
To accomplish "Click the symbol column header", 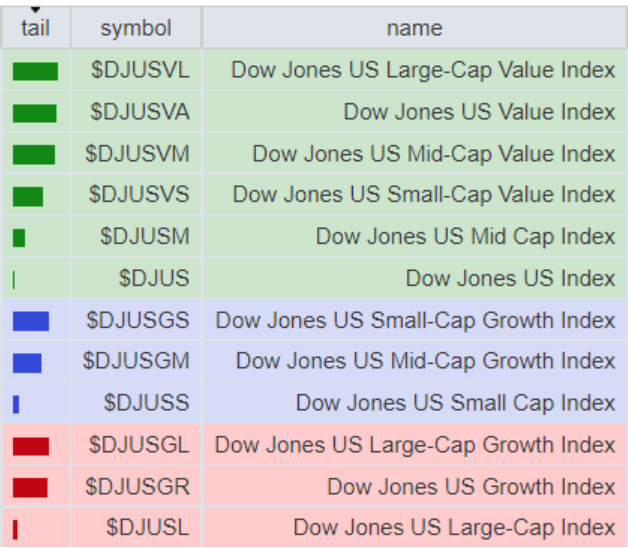I will (136, 28).
